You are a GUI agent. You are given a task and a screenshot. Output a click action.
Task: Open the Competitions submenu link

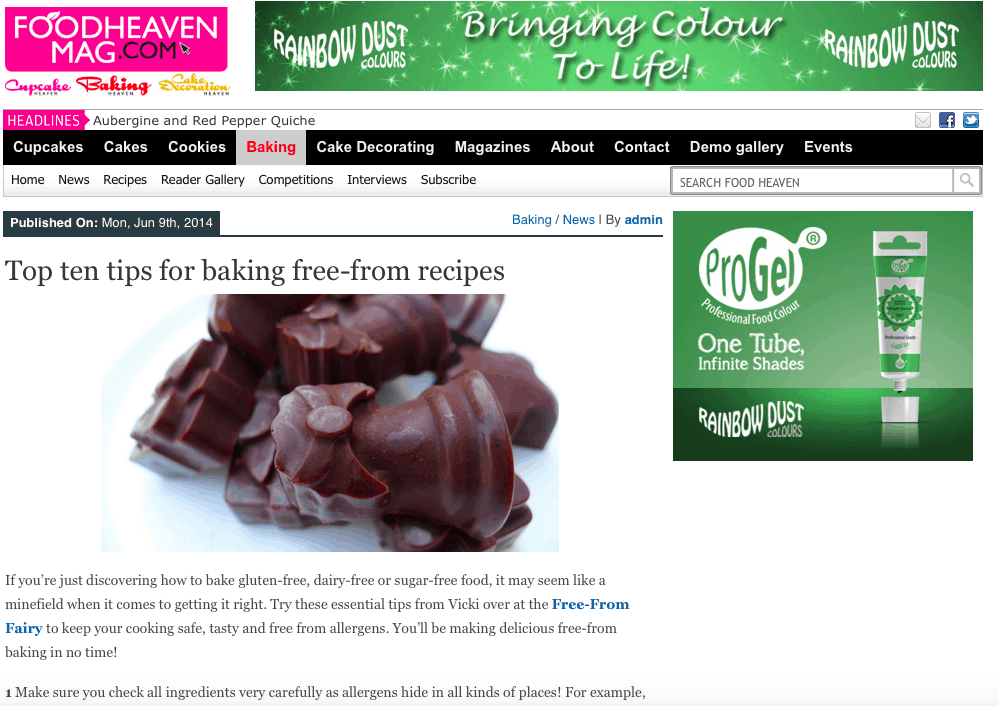pos(295,180)
